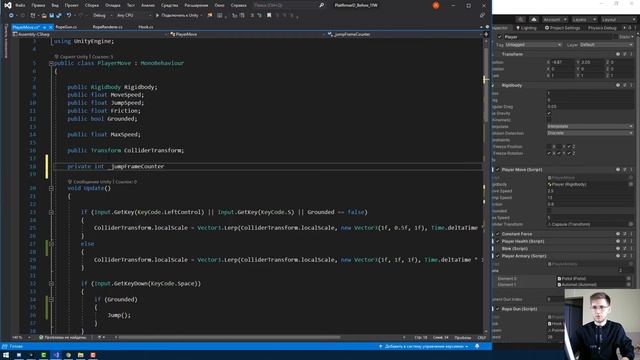This screenshot has width=640, height=360.
Task: Click the code editor vertical scrollbar
Action: pyautogui.click(x=486, y=86)
